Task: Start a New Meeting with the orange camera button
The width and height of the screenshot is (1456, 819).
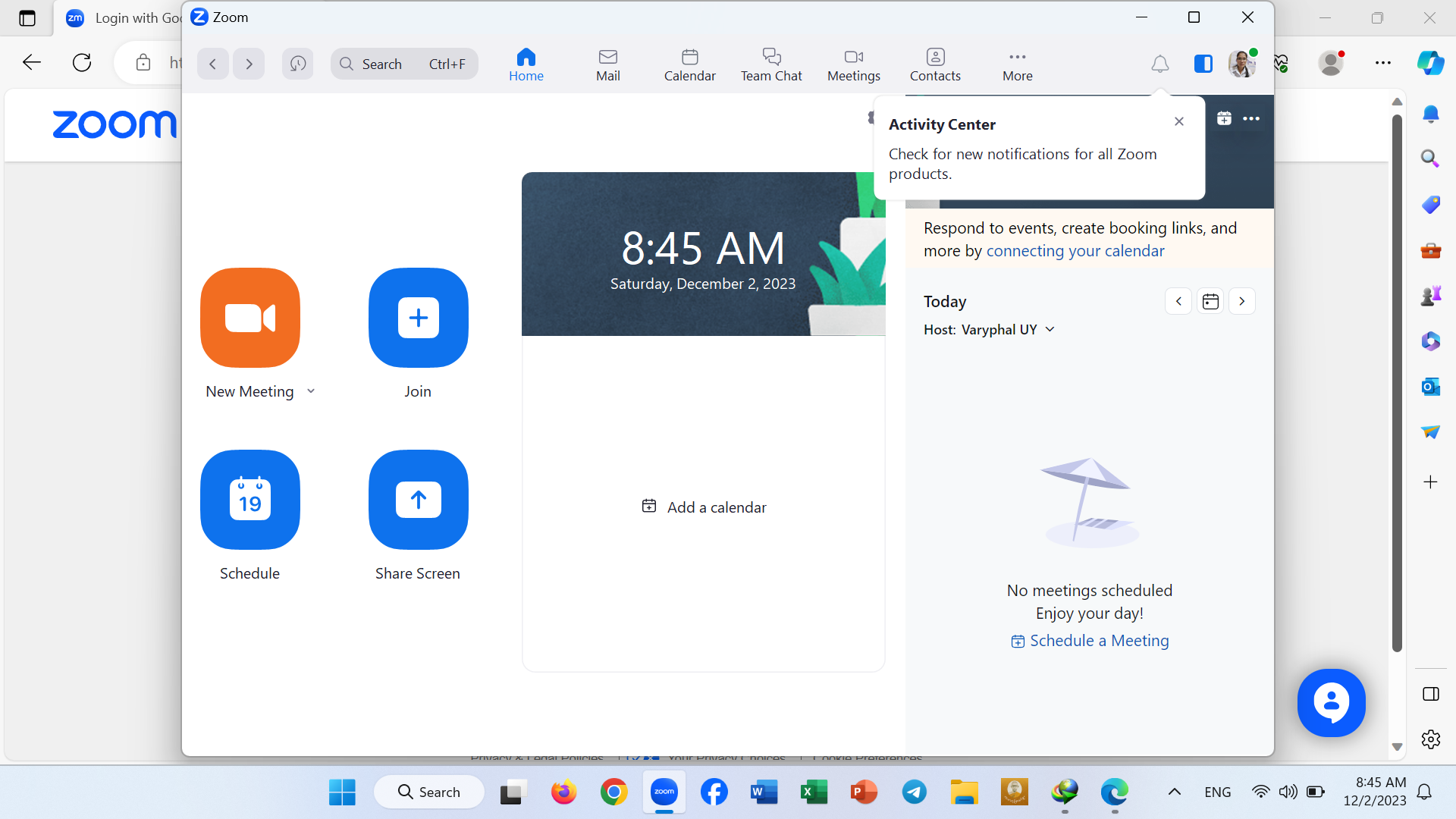Action: point(250,317)
